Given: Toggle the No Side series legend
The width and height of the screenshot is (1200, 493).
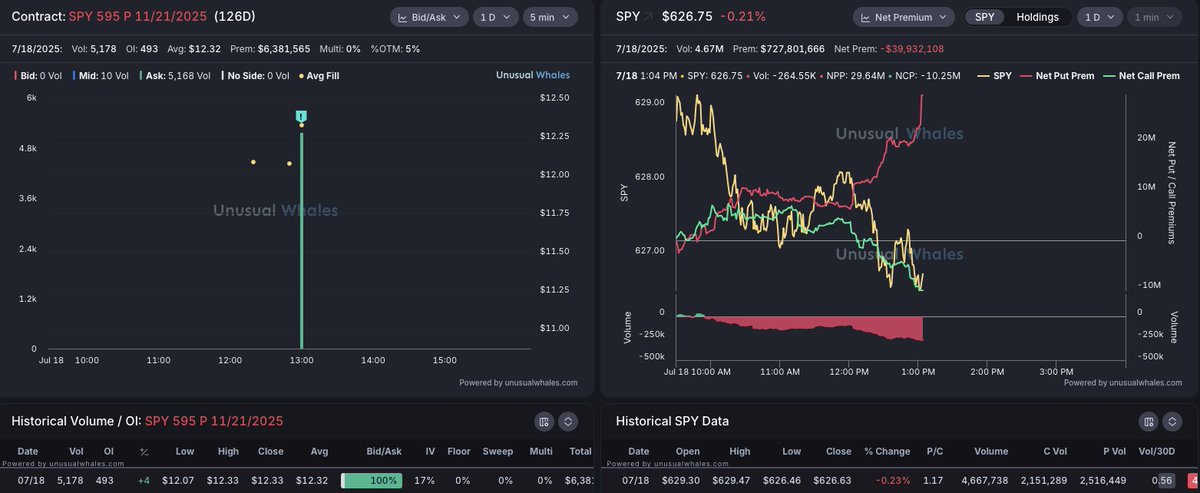Looking at the screenshot, I should 255,75.
